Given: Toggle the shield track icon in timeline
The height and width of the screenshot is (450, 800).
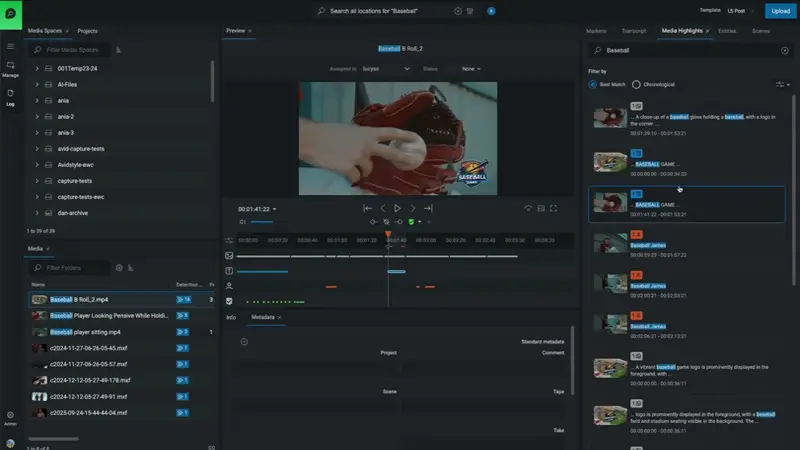Looking at the screenshot, I should click(229, 301).
